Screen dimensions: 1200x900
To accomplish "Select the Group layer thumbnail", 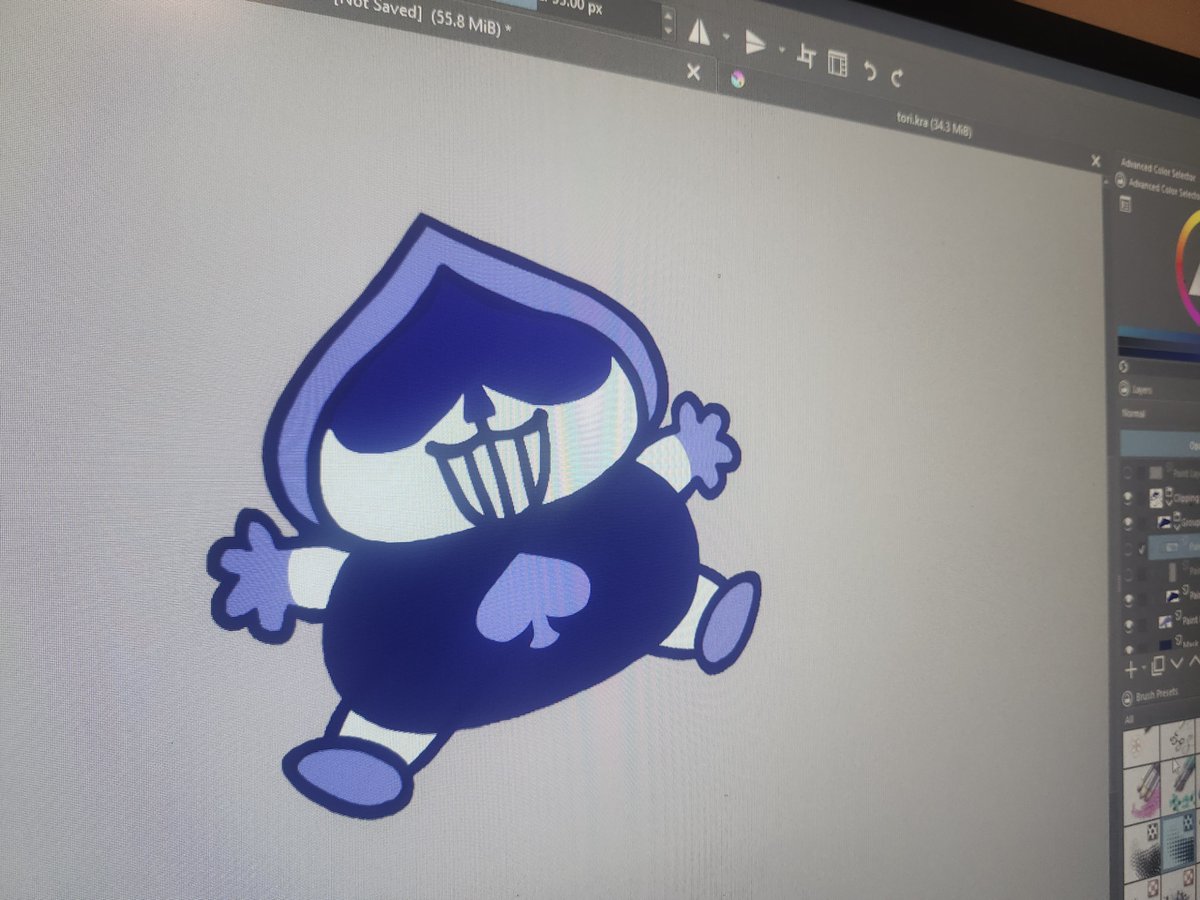I will point(1164,523).
